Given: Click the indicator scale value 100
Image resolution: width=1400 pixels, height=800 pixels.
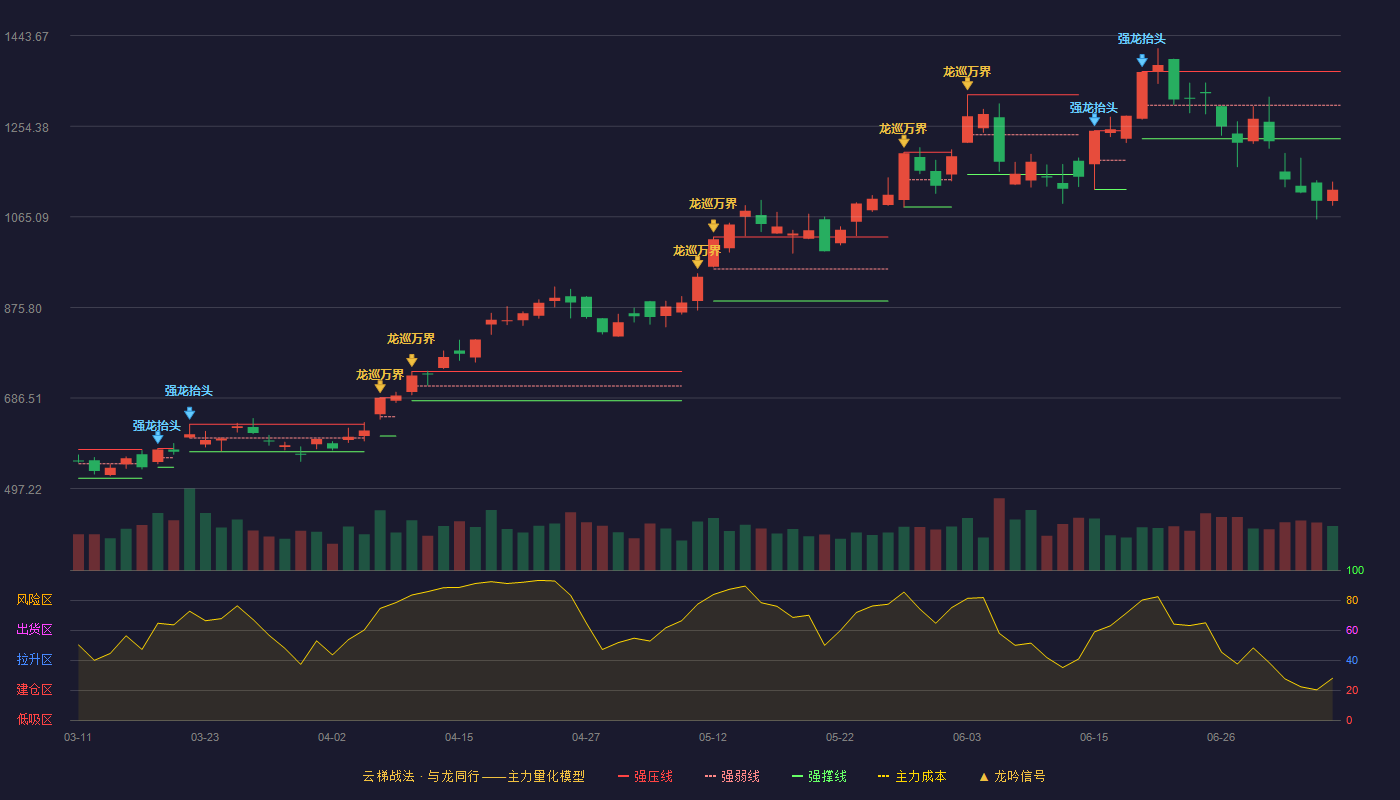Looking at the screenshot, I should click(1355, 570).
